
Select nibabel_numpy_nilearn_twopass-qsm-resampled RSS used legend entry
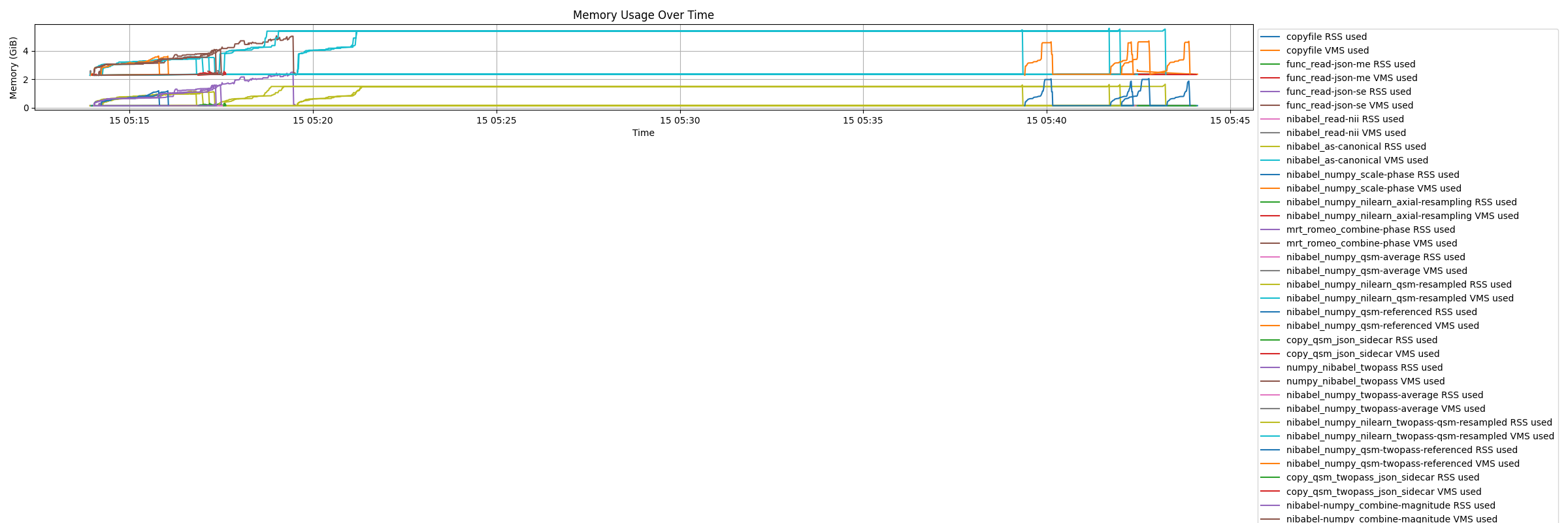[x=1406, y=423]
